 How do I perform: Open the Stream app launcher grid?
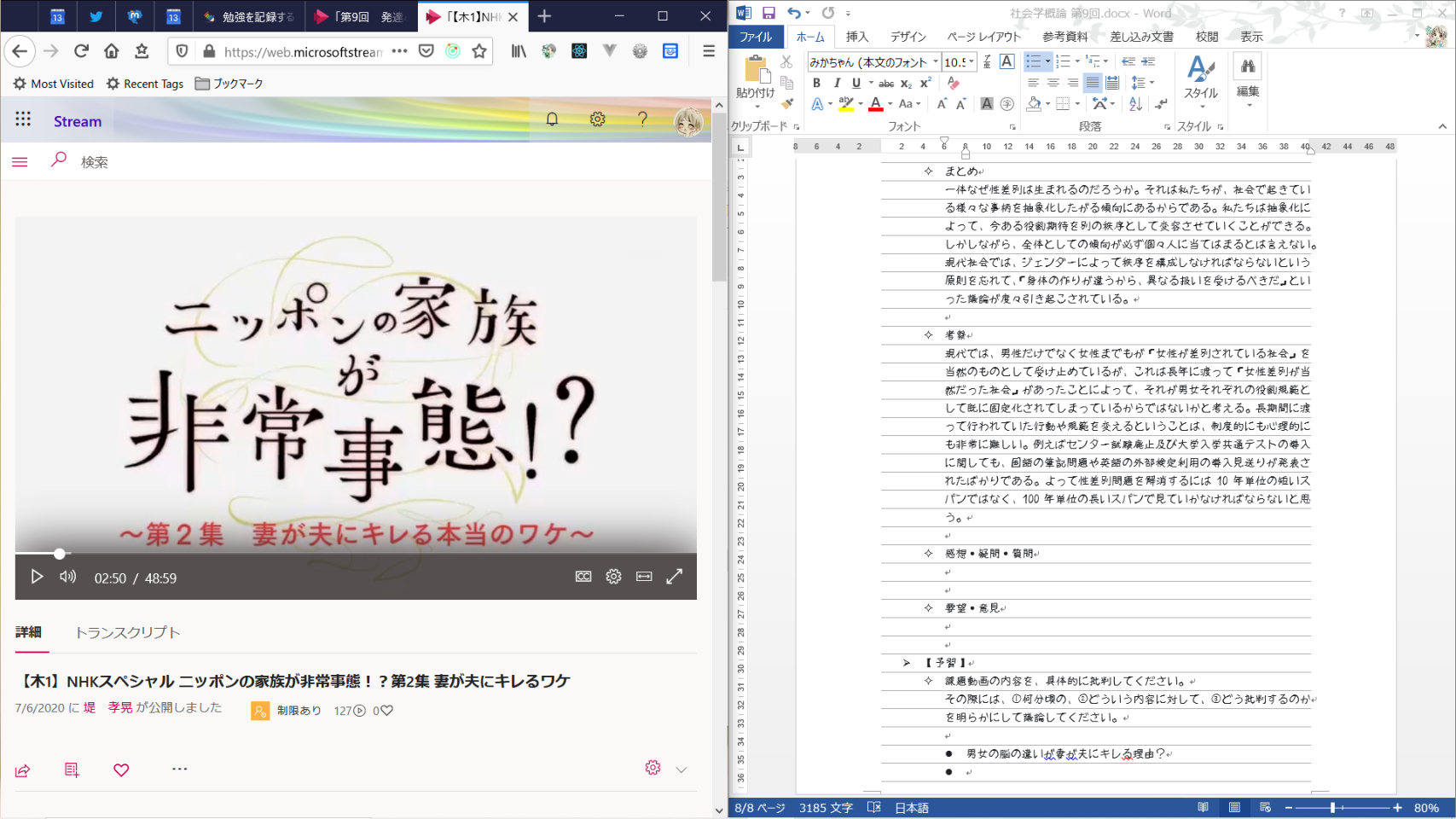click(23, 120)
